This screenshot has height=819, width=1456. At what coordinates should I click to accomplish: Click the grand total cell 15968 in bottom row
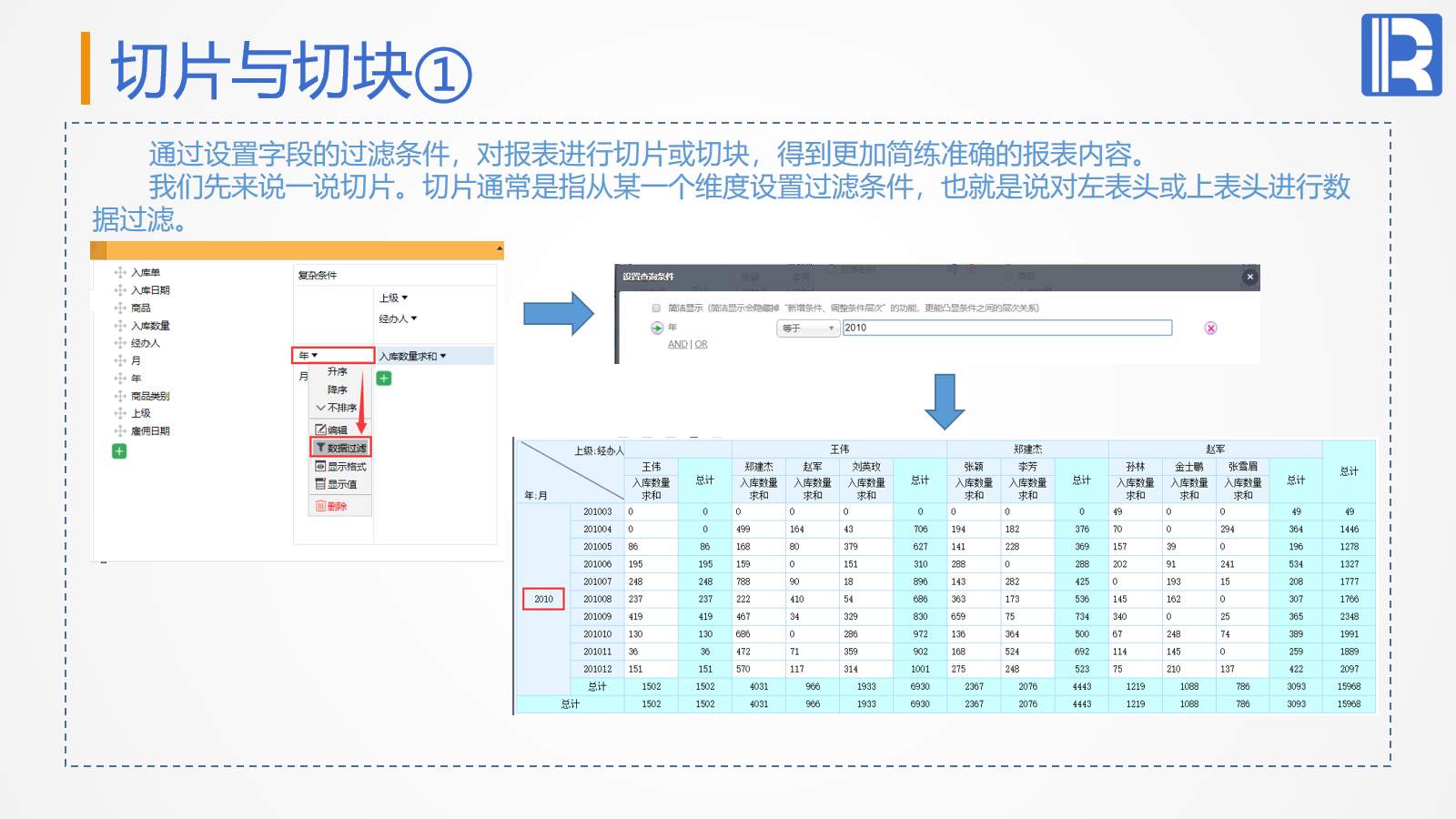pos(1350,703)
